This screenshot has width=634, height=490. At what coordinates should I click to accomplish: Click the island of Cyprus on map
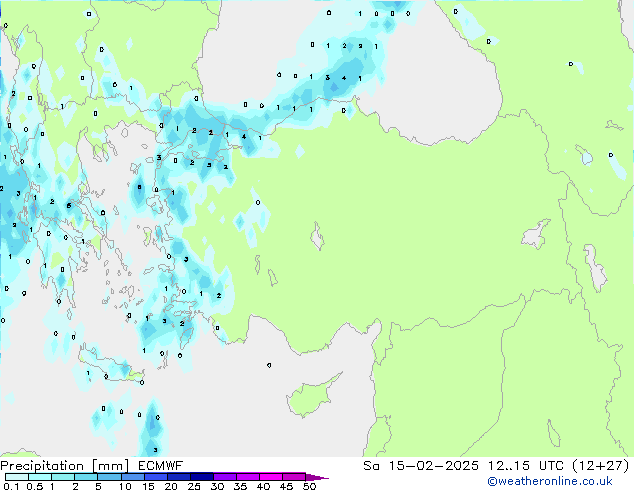coord(311,397)
